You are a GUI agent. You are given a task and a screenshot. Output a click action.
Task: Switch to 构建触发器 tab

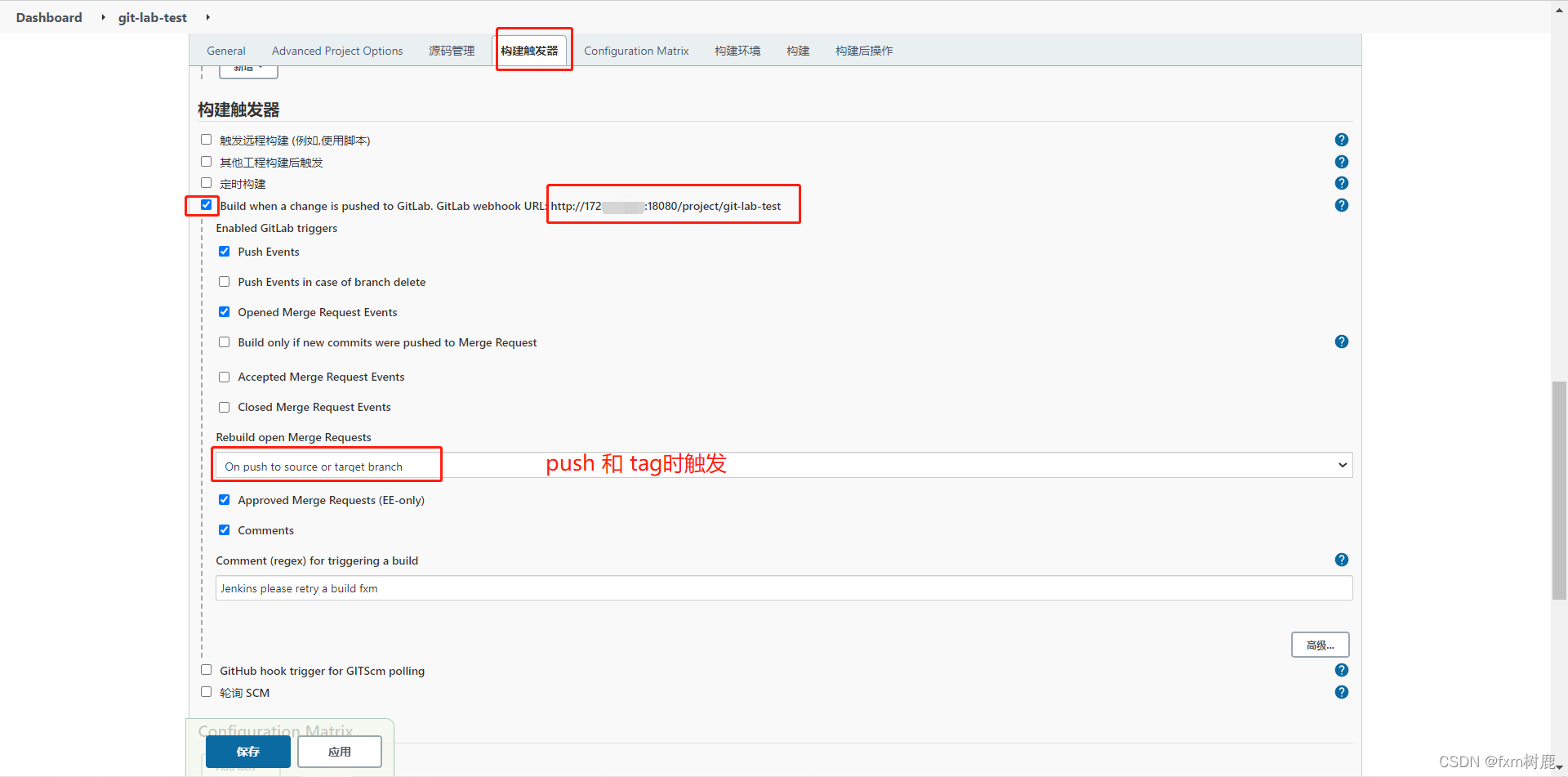pyautogui.click(x=529, y=51)
